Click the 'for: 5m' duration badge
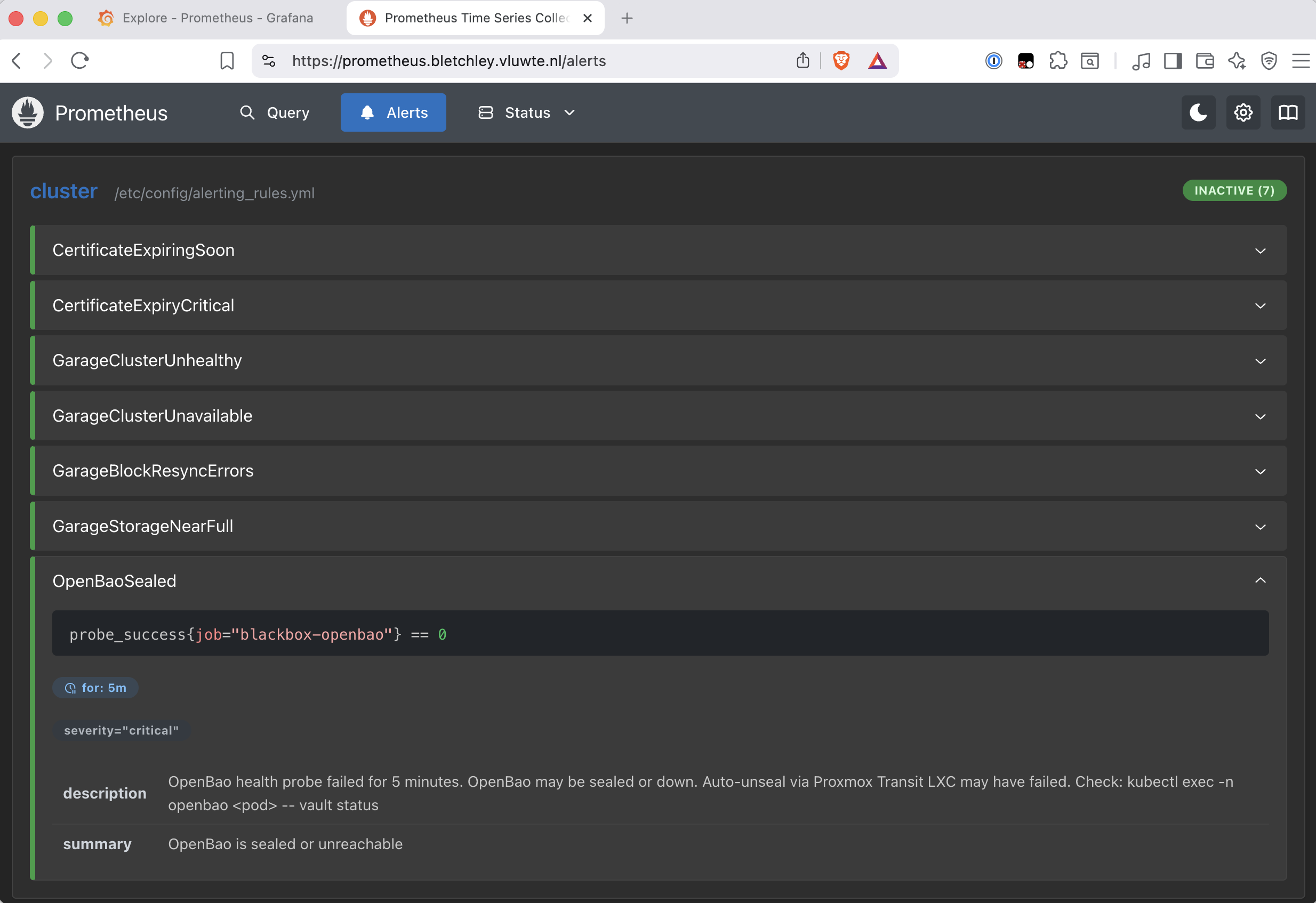1316x903 pixels. pos(95,688)
